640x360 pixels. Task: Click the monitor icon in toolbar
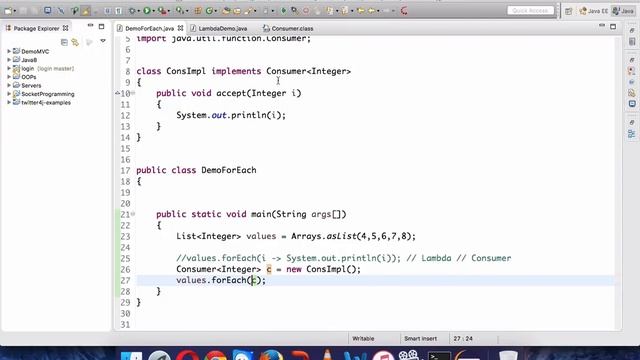tap(48, 11)
